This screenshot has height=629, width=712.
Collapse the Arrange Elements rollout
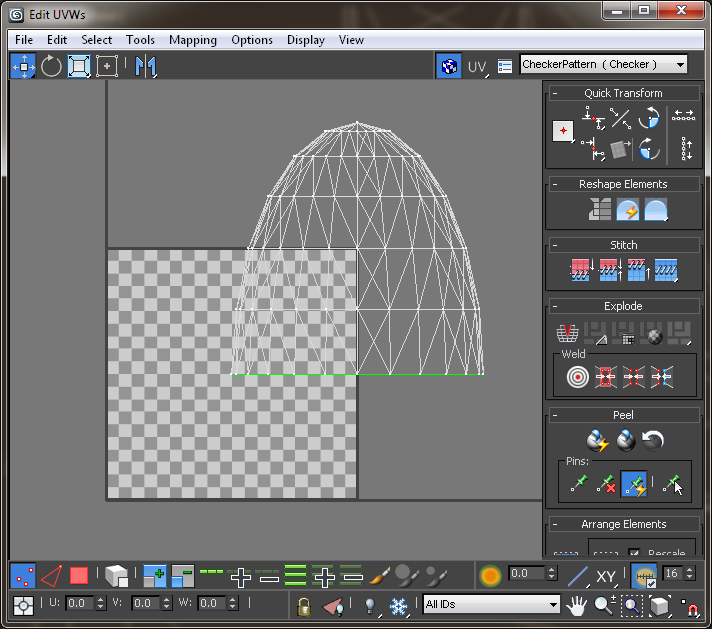click(x=555, y=524)
